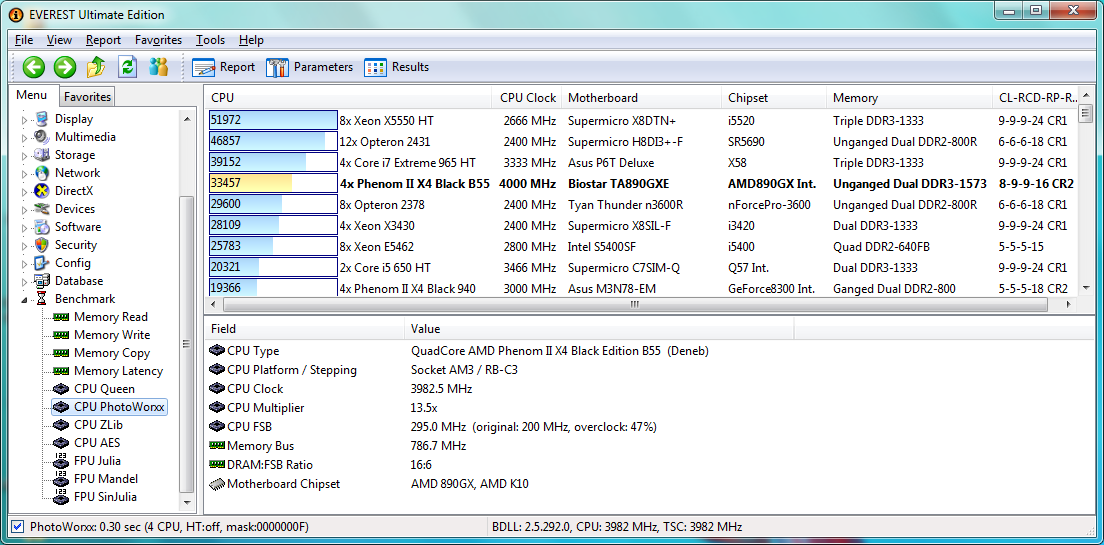This screenshot has height=545, width=1104.
Task: Open the File menu
Action: point(24,40)
